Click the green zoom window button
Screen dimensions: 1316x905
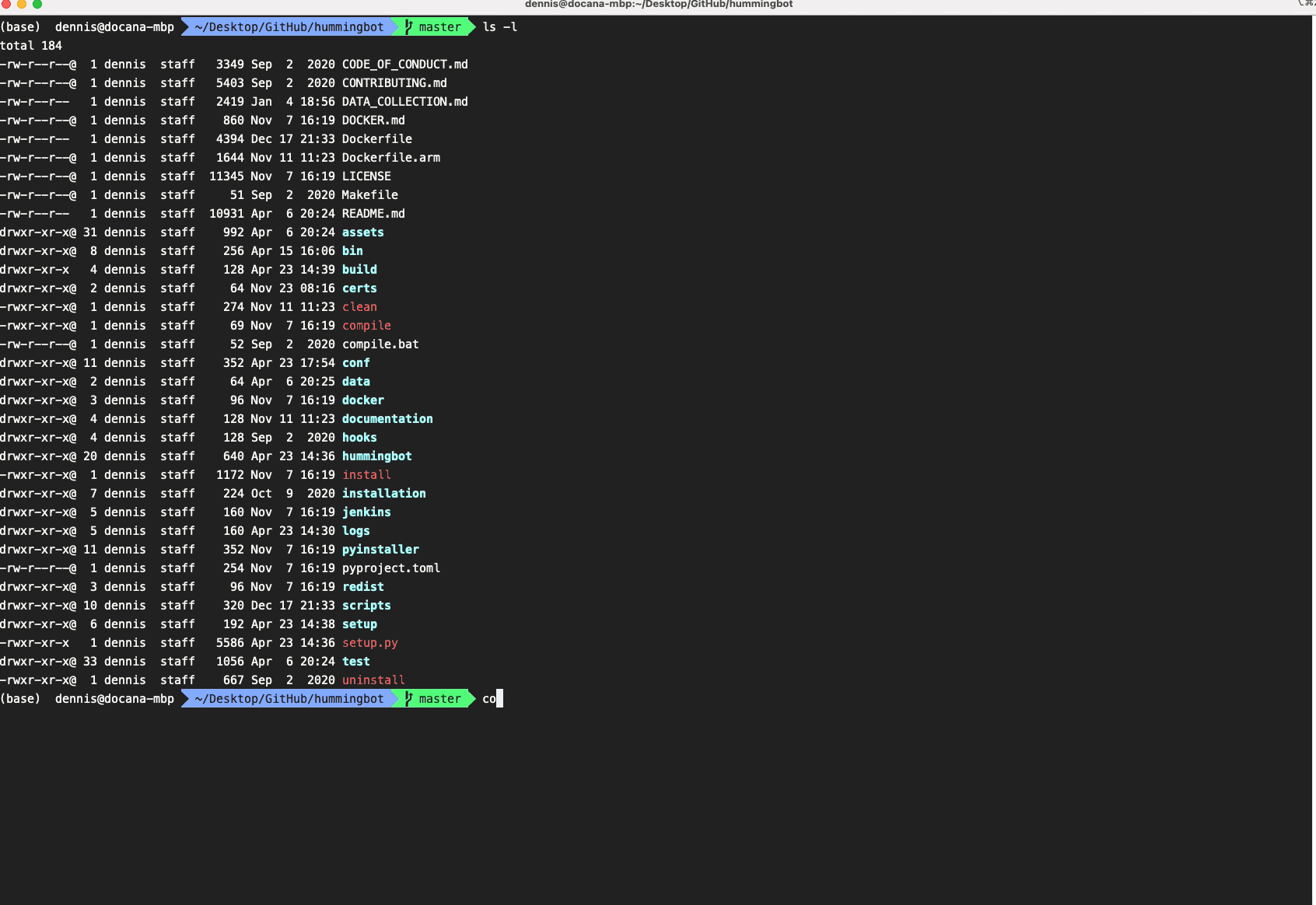point(37,4)
